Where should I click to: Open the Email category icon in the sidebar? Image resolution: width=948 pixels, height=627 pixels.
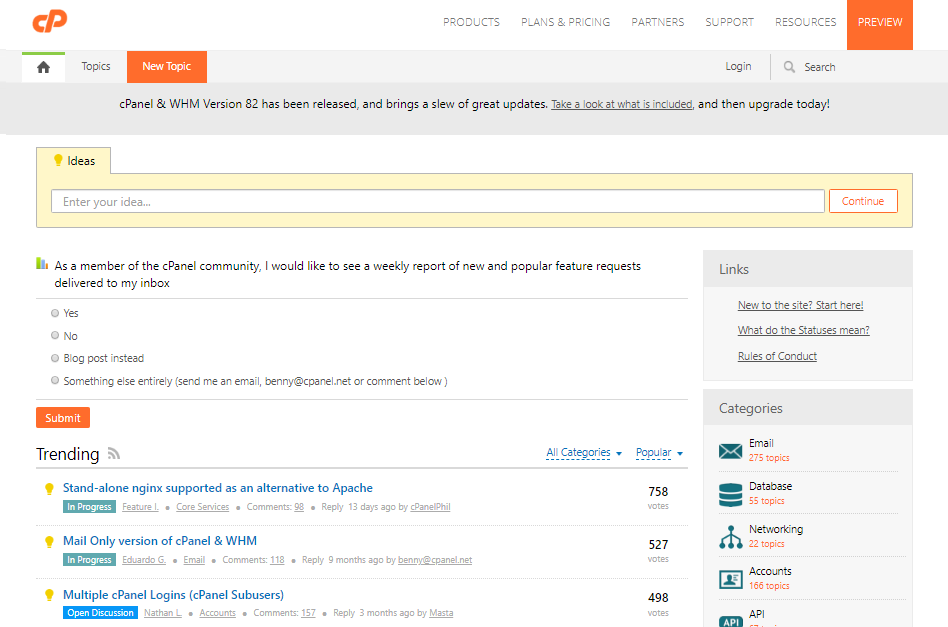coord(729,450)
